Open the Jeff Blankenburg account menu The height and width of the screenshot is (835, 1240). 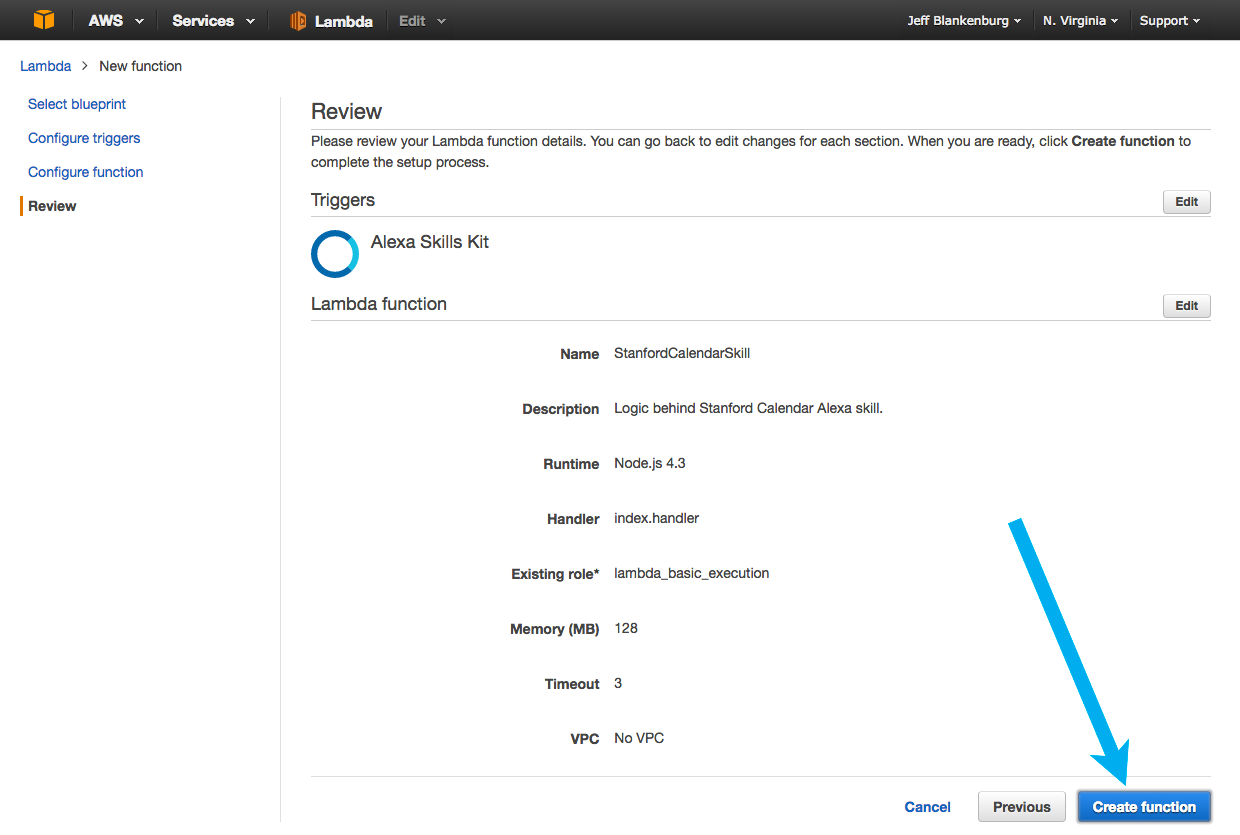coord(964,21)
